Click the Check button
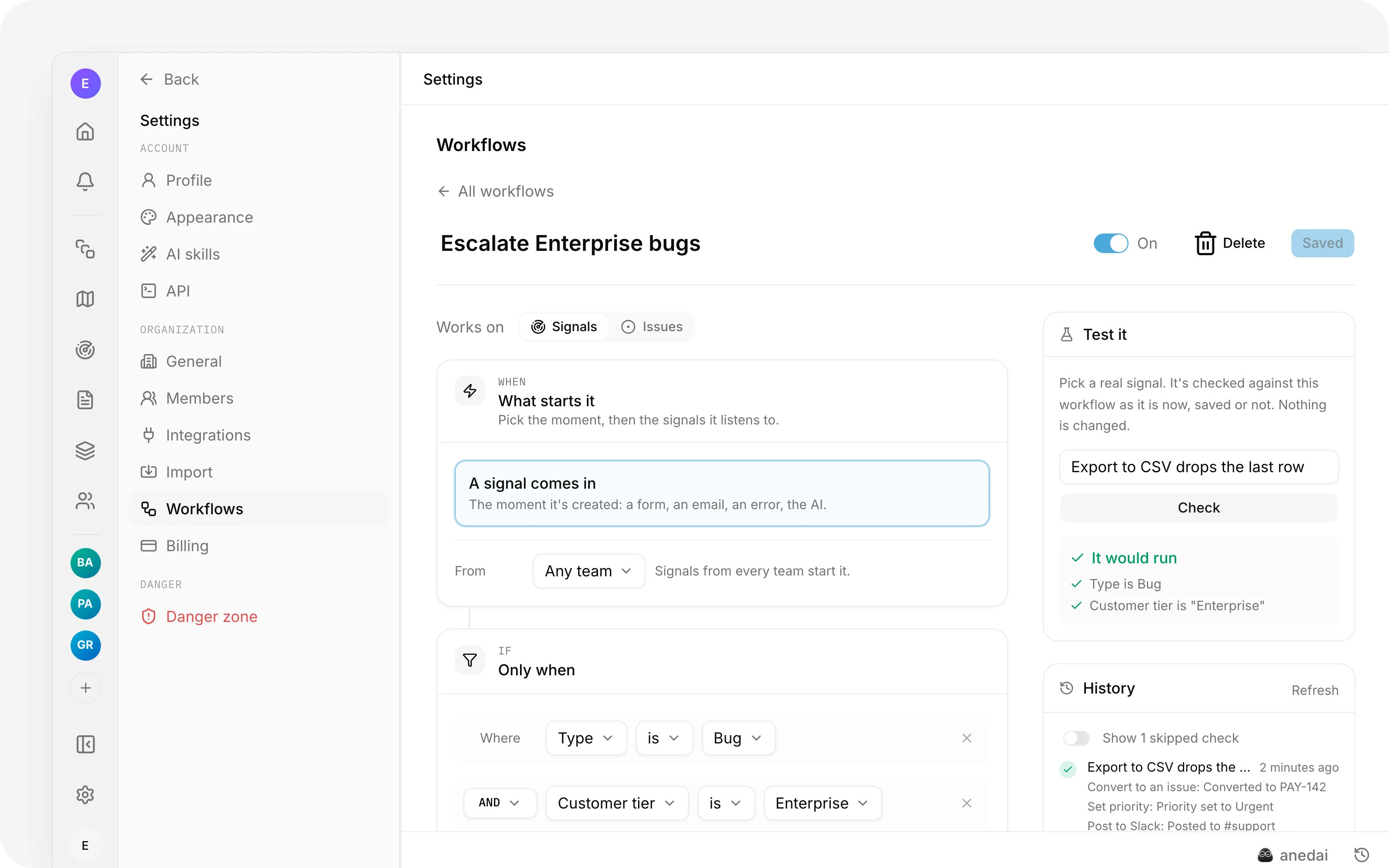Screen dimensions: 1389x868 tap(1198, 508)
